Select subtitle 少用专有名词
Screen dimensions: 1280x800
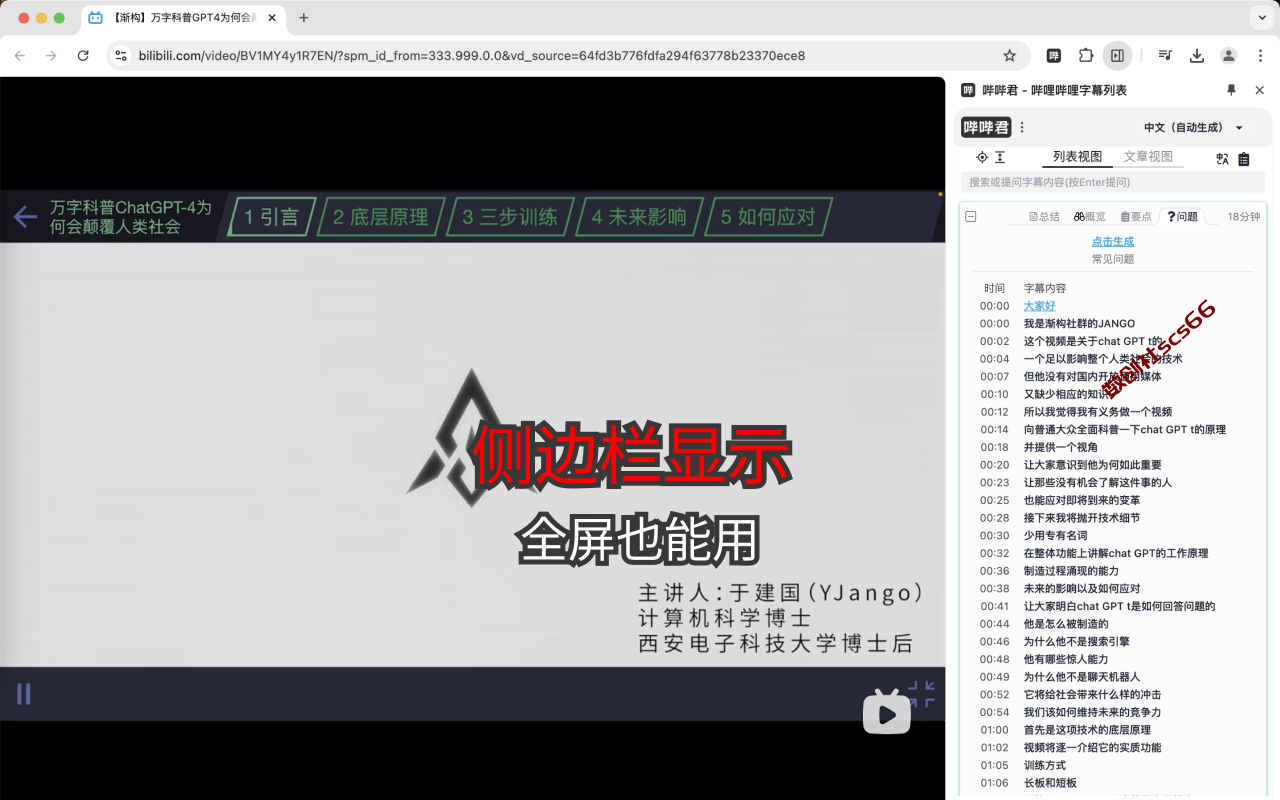point(1055,535)
